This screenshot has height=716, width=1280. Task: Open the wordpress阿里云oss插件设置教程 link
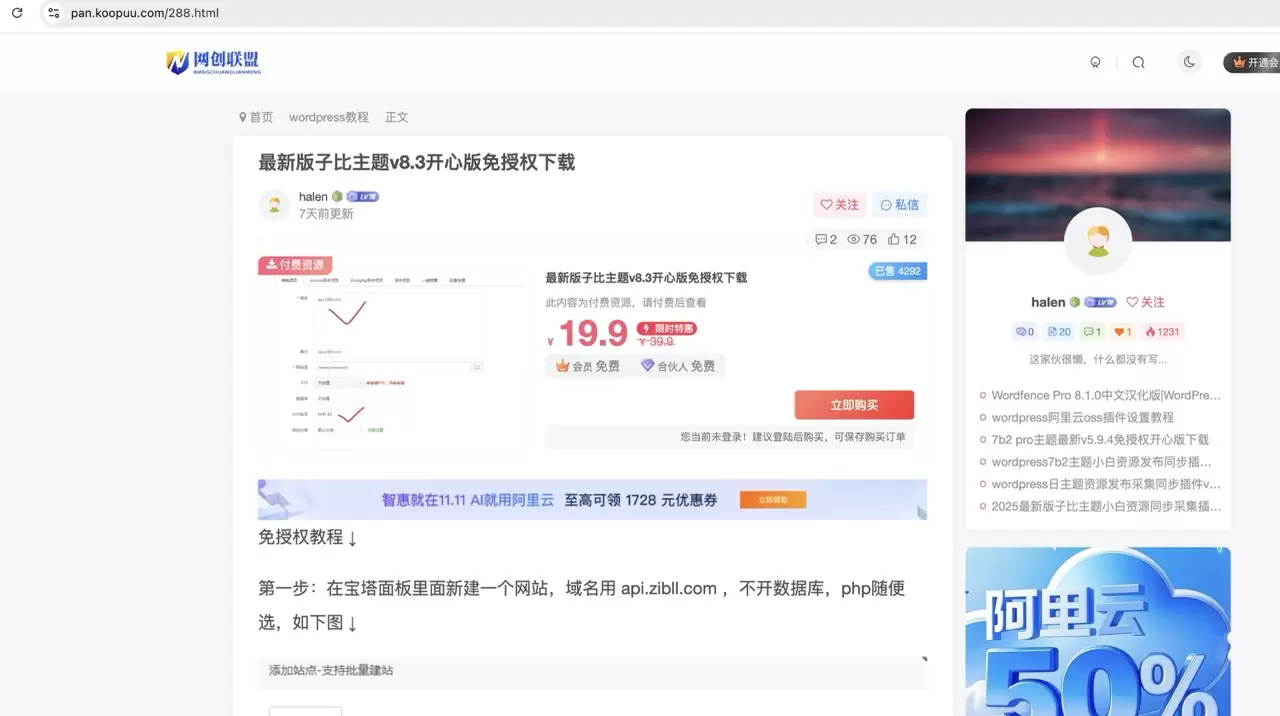[x=1083, y=418]
